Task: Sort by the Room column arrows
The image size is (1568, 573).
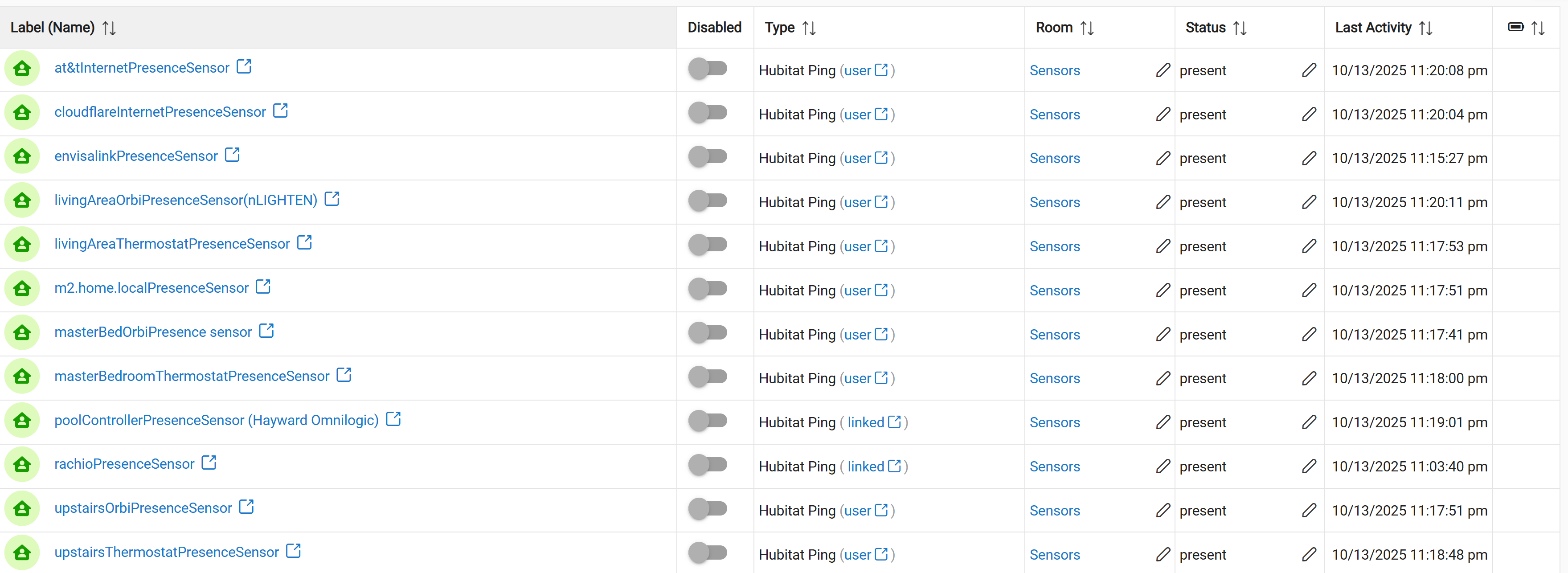Action: point(1086,28)
